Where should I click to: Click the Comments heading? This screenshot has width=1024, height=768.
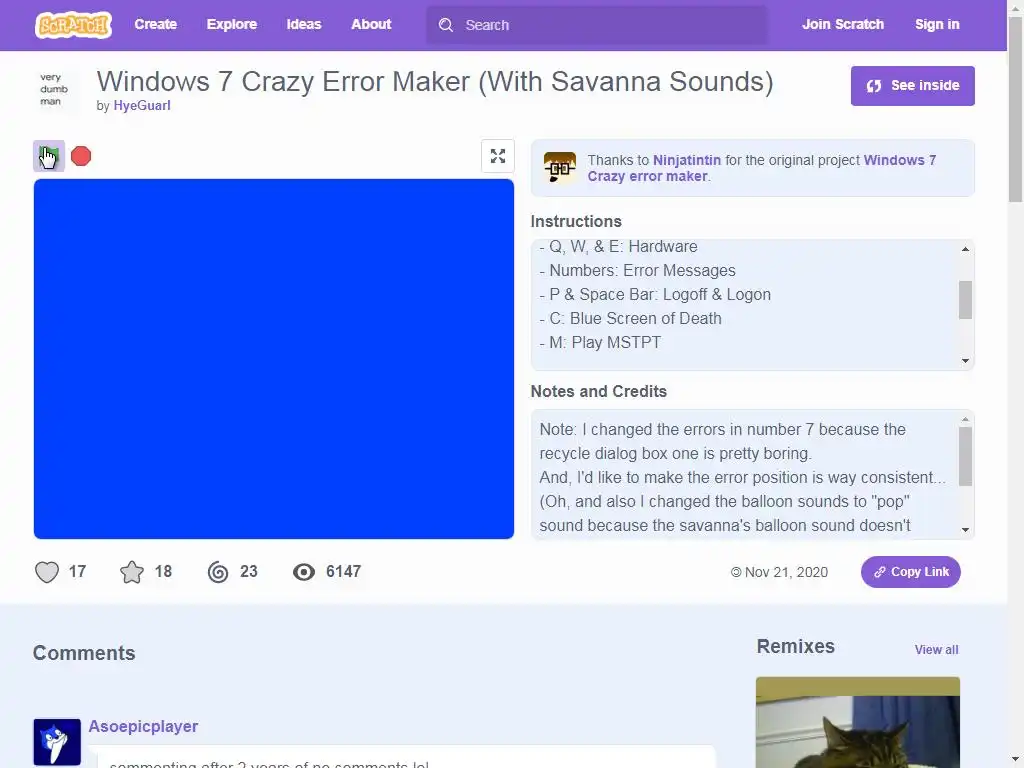click(84, 653)
